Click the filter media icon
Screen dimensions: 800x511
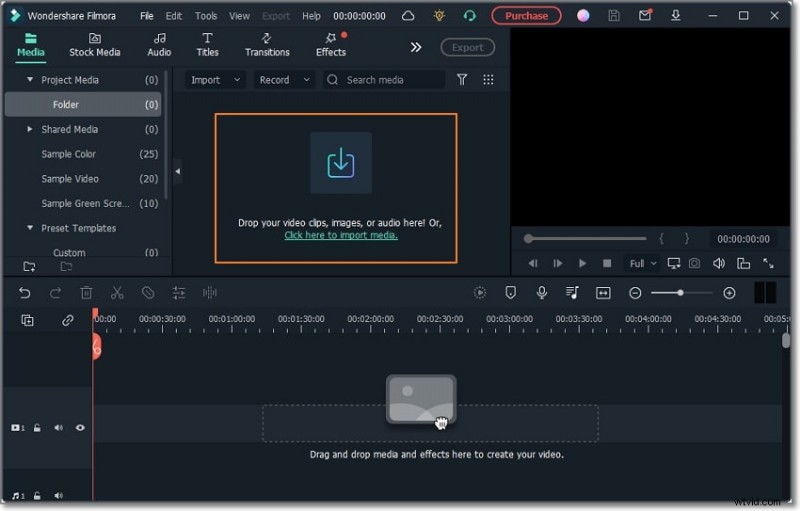(462, 80)
